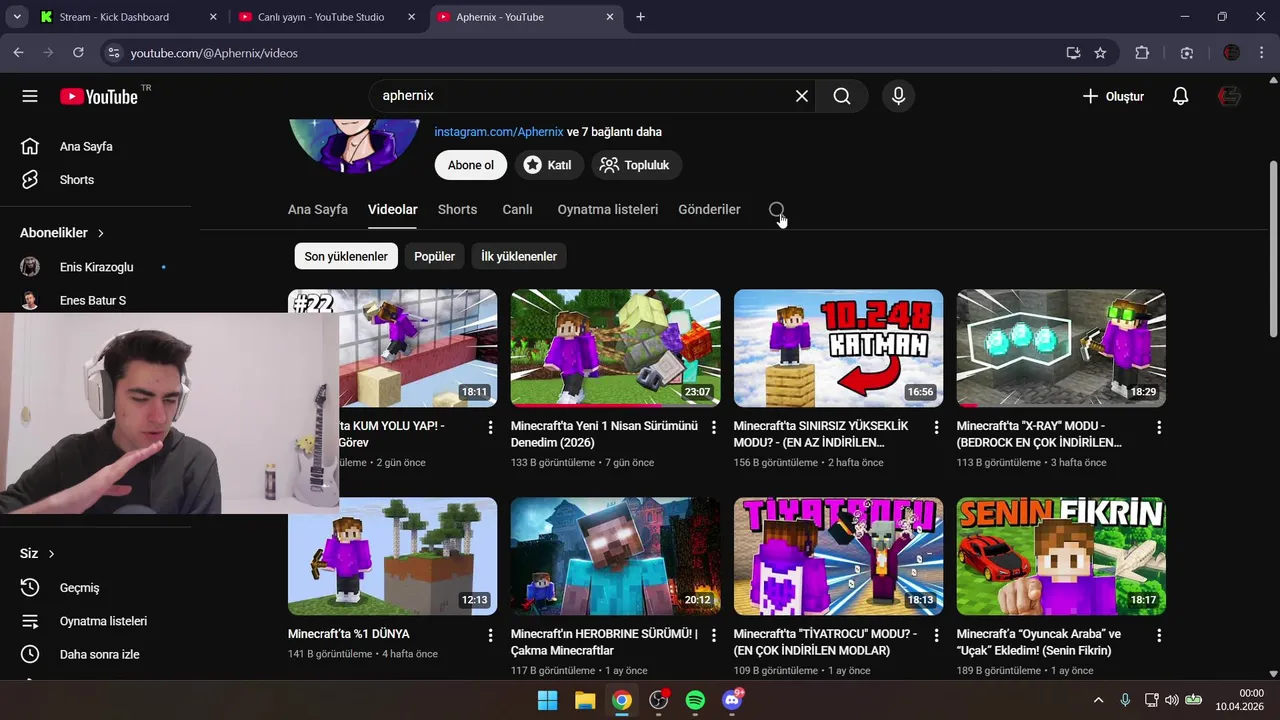Reload the page in Chrome
The width and height of the screenshot is (1280, 720).
(x=78, y=53)
